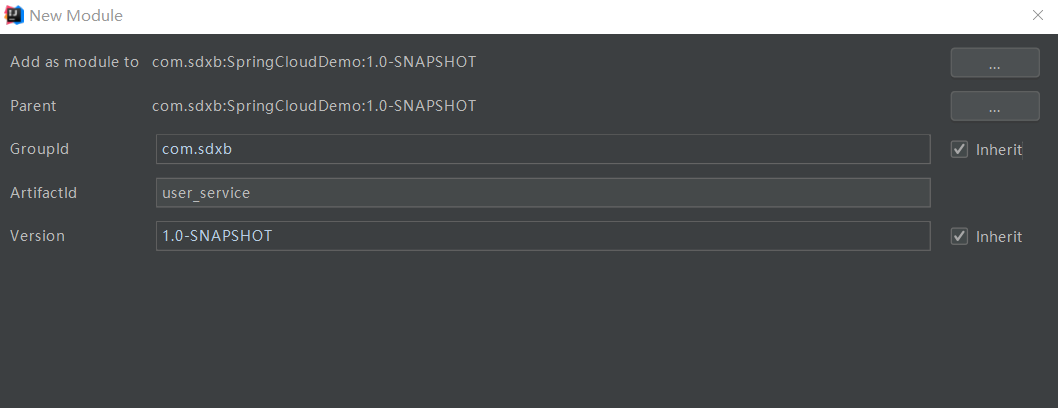Click the GroupId label text
The width and height of the screenshot is (1058, 408).
(x=39, y=149)
